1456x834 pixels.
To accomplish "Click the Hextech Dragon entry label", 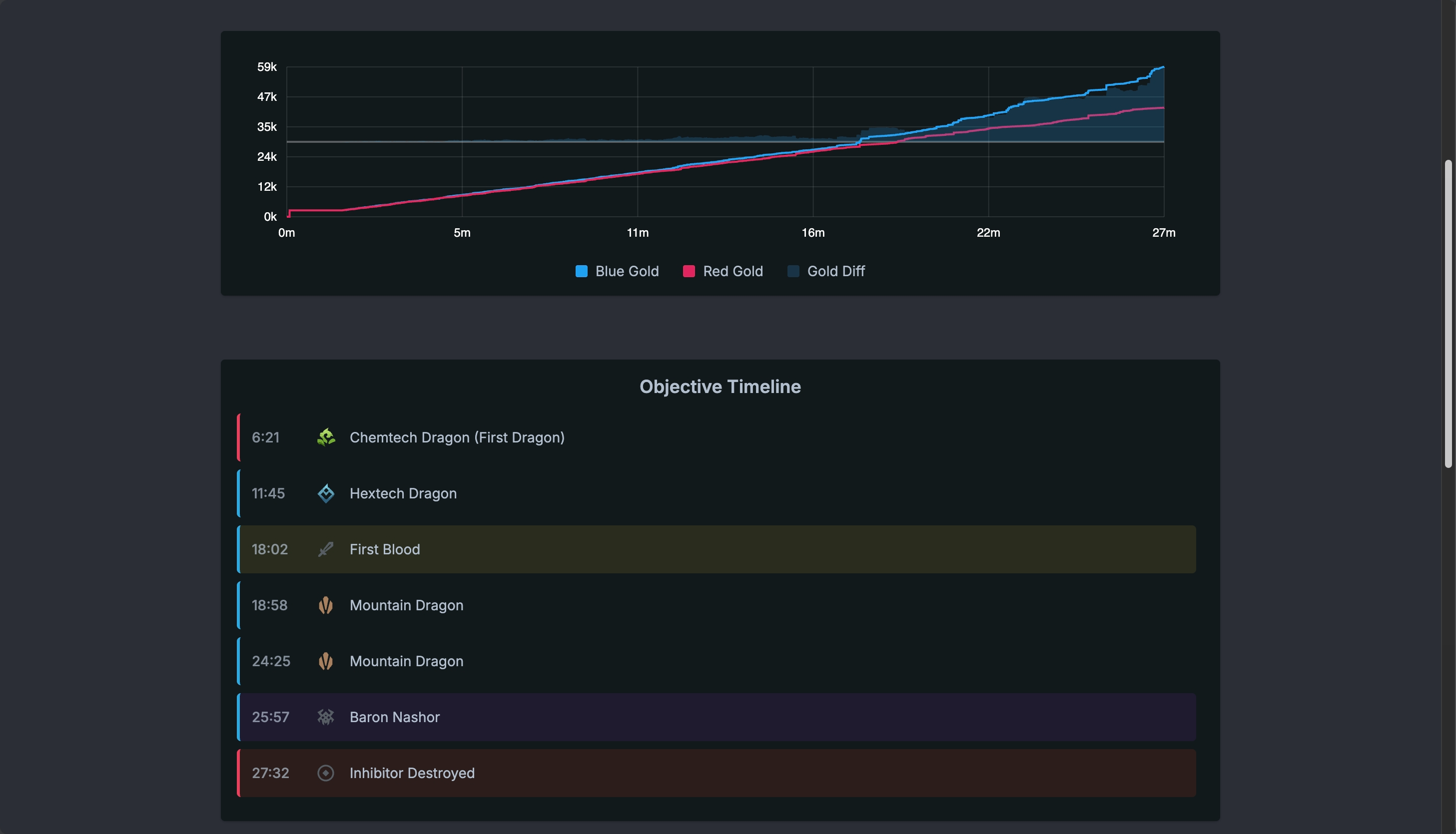I will click(x=403, y=494).
